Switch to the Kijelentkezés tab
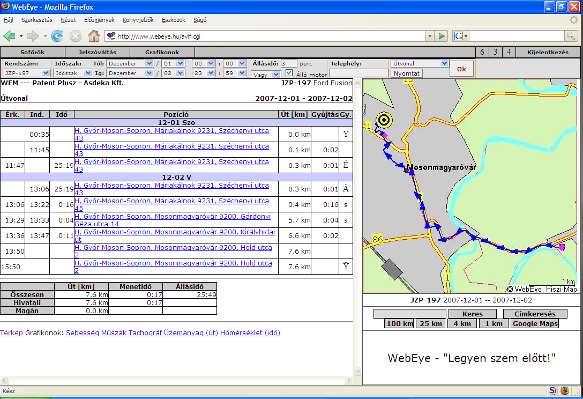583x399 pixels. (548, 52)
